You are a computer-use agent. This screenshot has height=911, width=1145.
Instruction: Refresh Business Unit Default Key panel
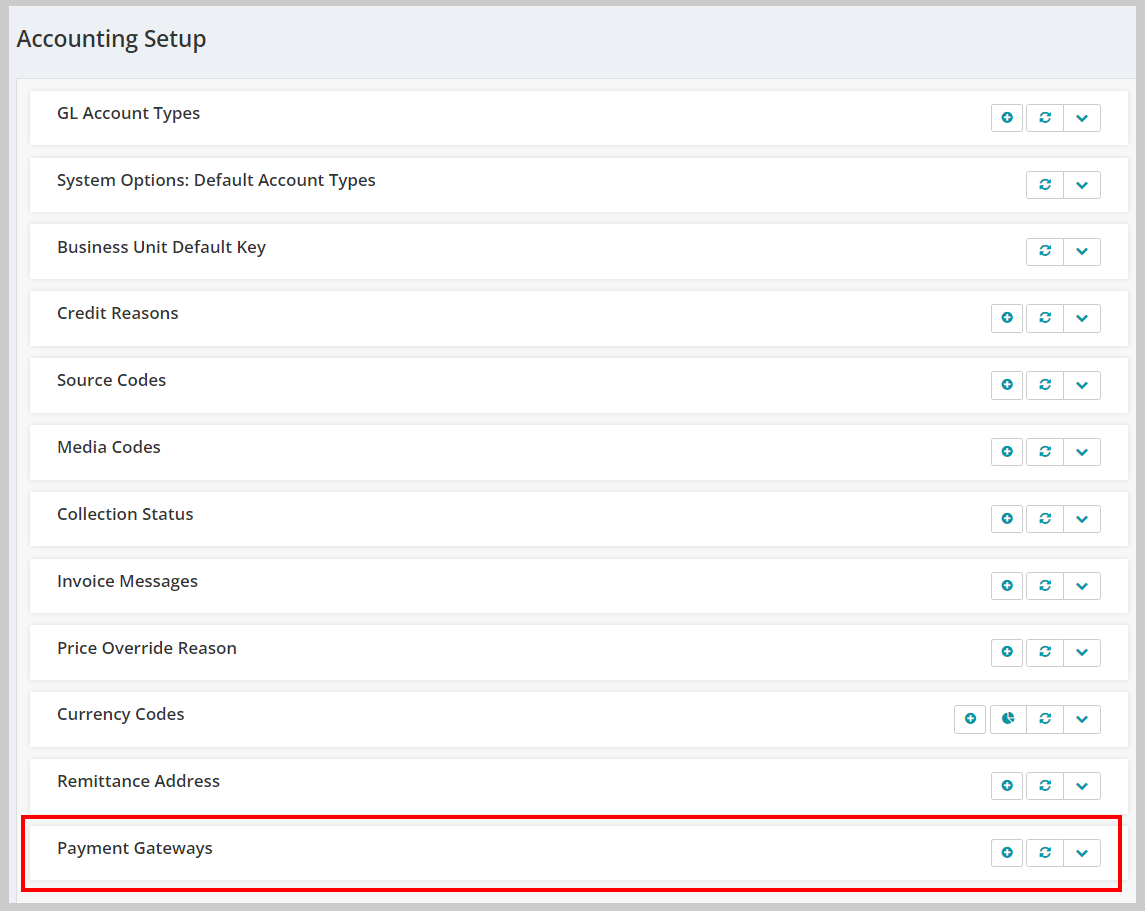(x=1045, y=251)
